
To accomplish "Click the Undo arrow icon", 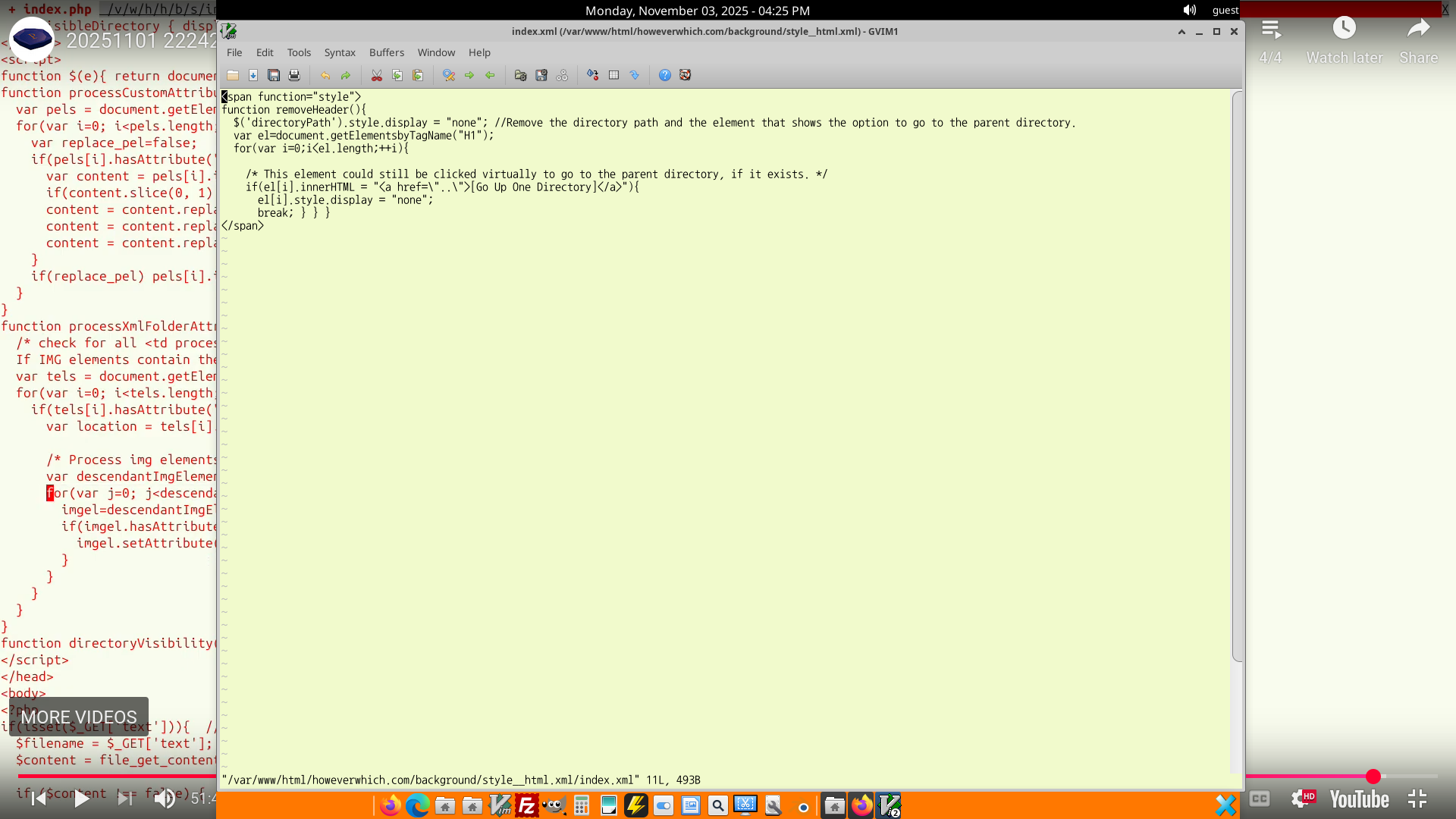I will point(325,75).
